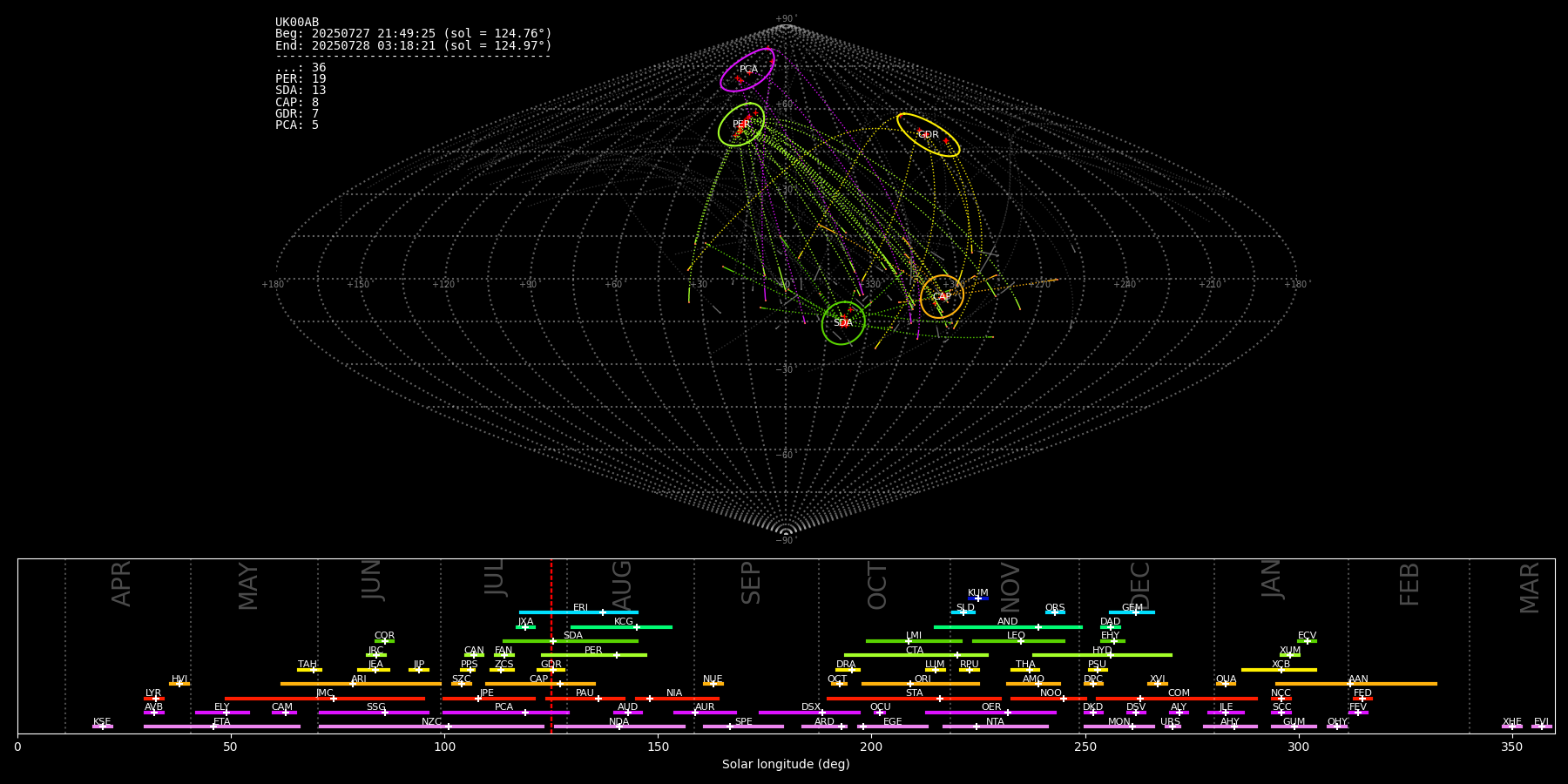Click the 150 tick on the solar longitude axis

click(x=658, y=747)
